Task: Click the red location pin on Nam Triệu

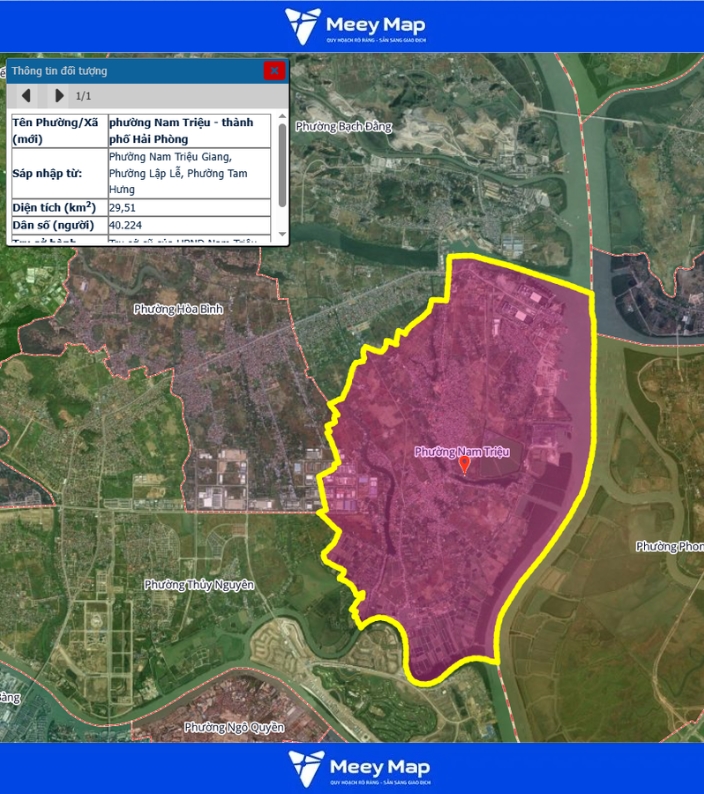Action: (464, 465)
